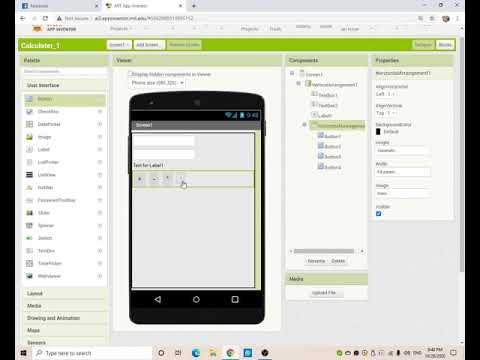The image size is (480, 360).
Task: Open the Phone size dropdown
Action: pos(158,83)
